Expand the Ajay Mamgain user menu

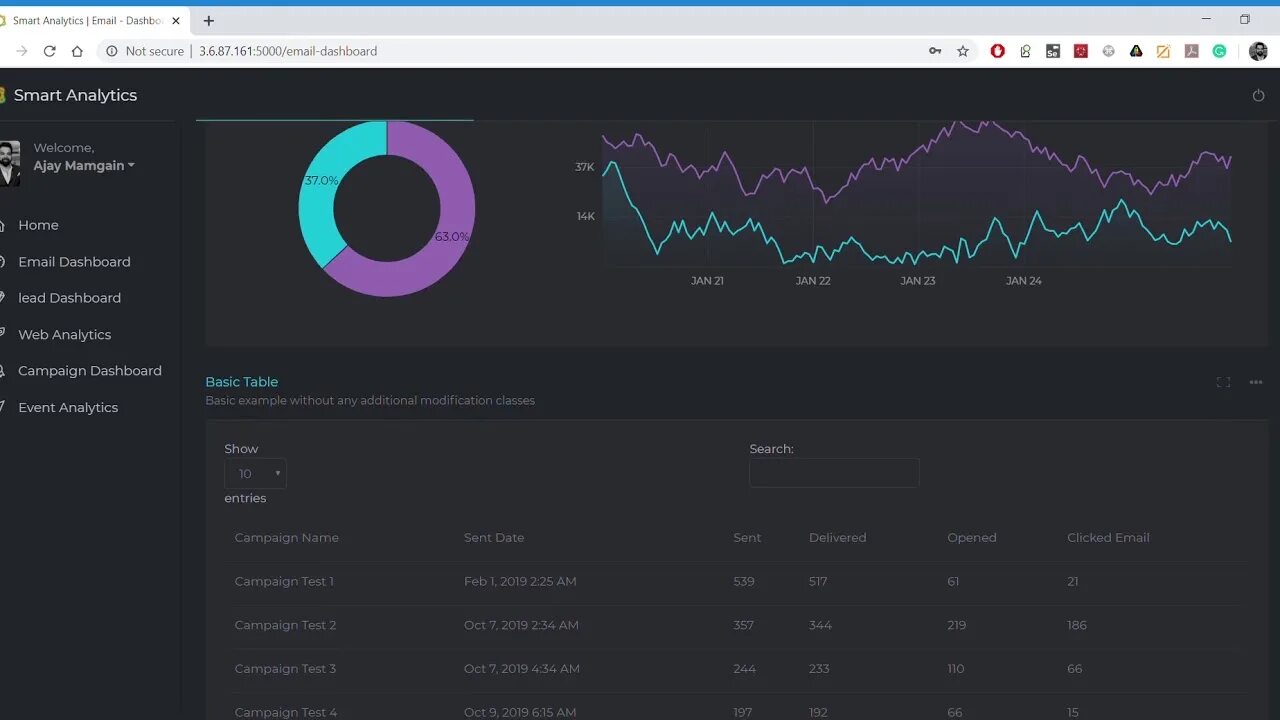[84, 166]
